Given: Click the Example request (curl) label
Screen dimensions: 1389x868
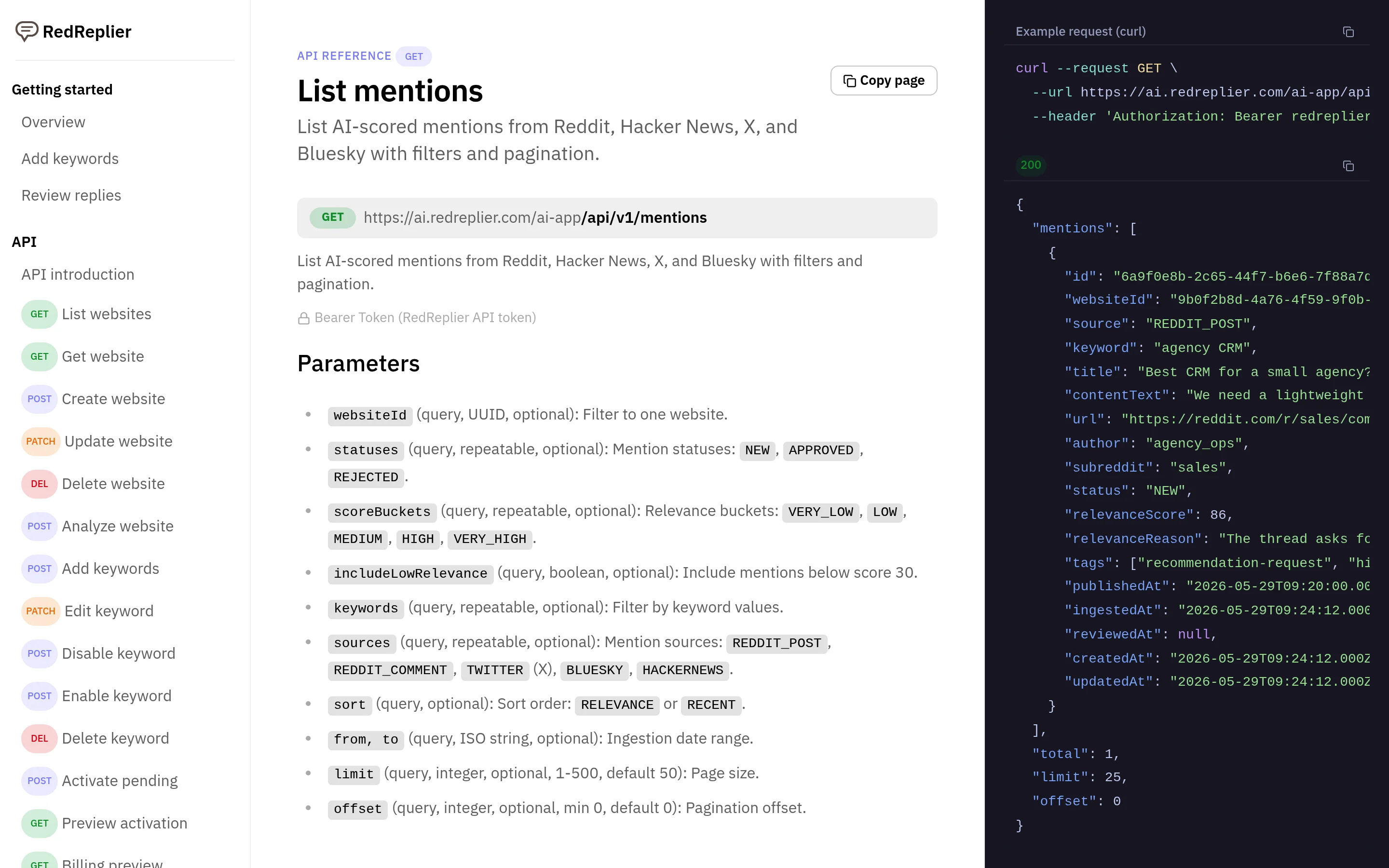Looking at the screenshot, I should pos(1080,31).
